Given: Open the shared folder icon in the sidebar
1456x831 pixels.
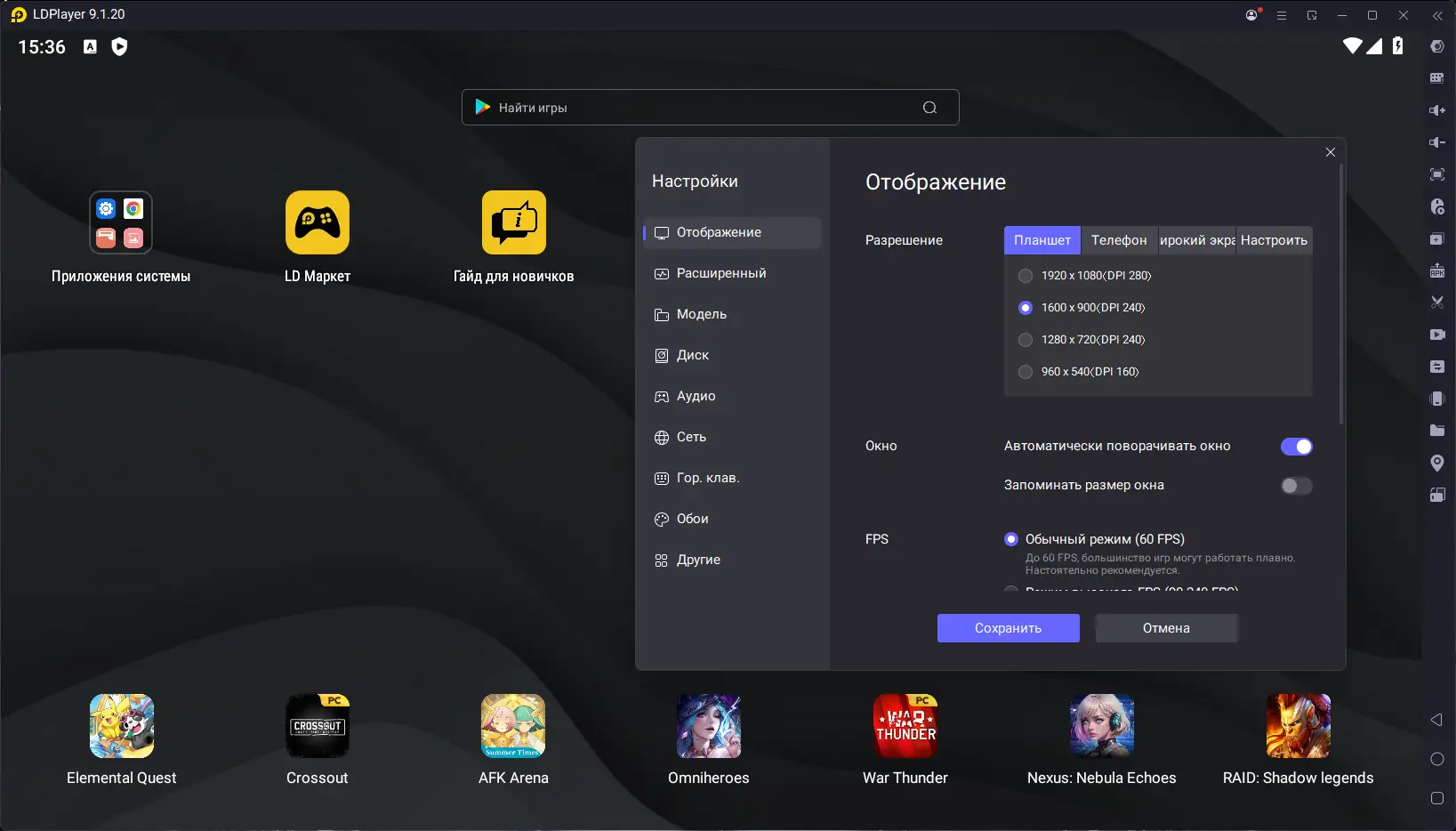Looking at the screenshot, I should pyautogui.click(x=1436, y=431).
